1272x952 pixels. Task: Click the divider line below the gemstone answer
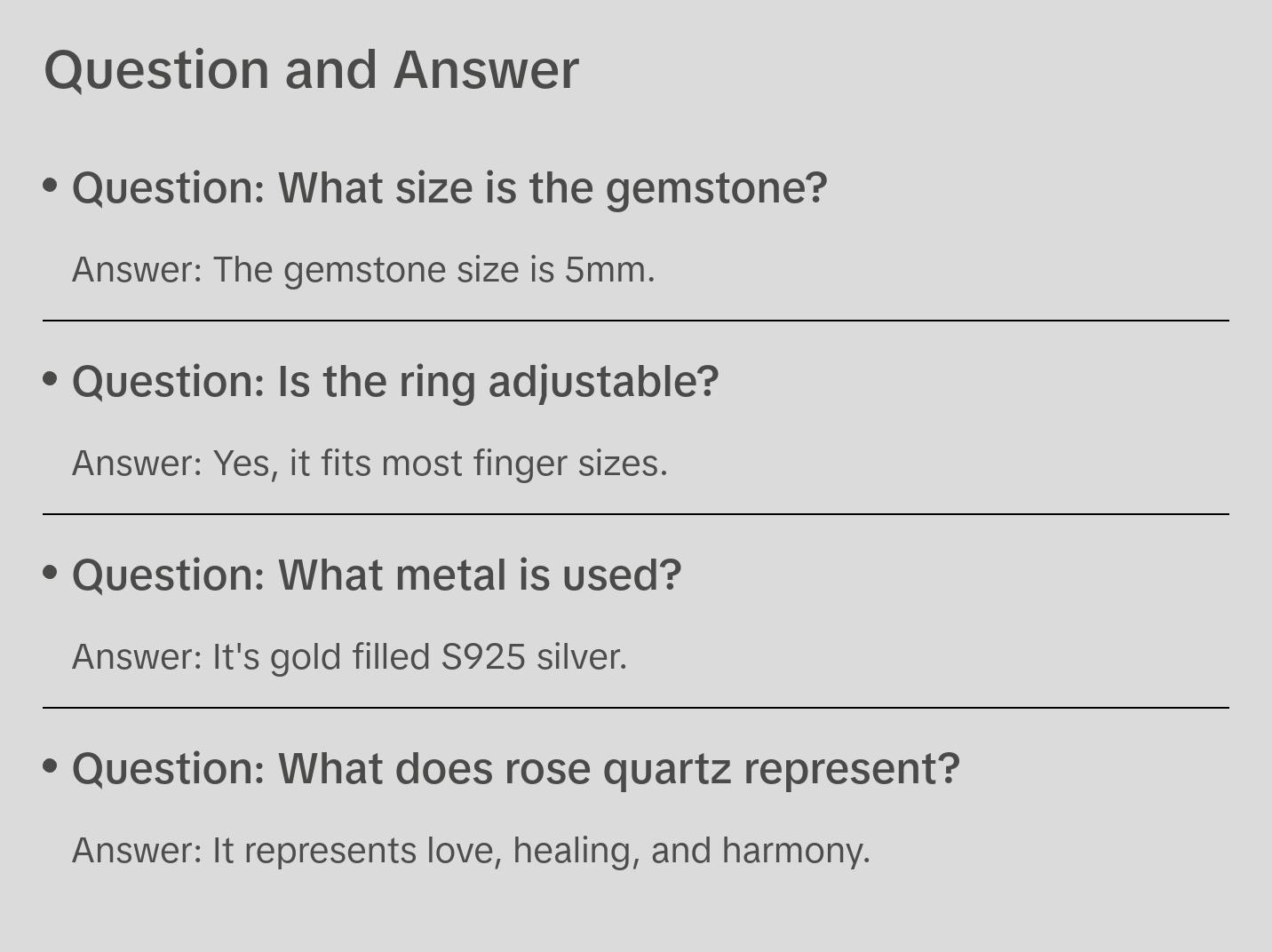click(636, 321)
